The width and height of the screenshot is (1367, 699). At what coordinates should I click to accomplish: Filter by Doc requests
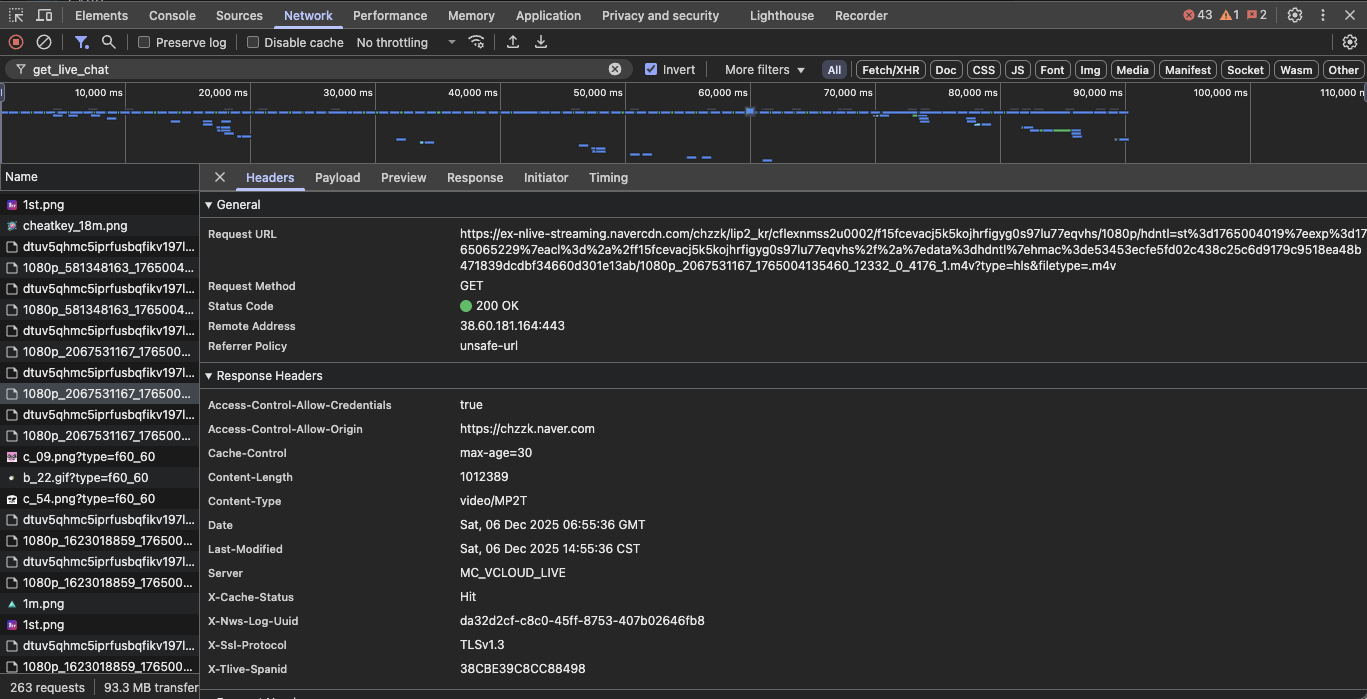pyautogui.click(x=946, y=70)
